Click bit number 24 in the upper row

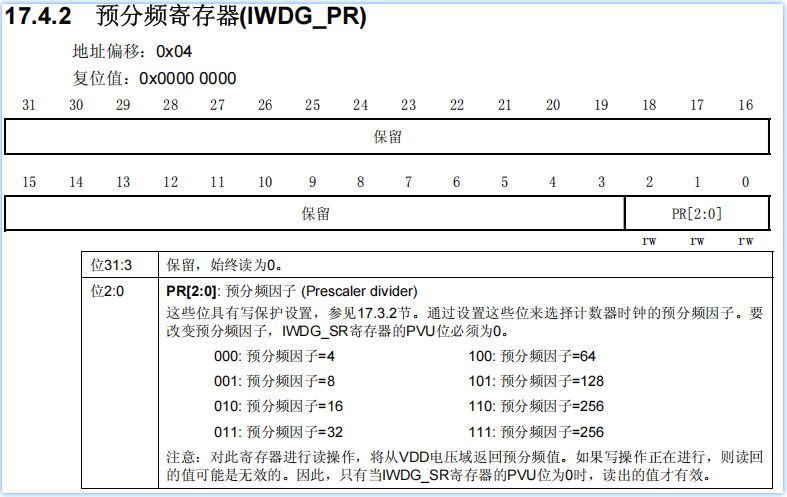point(360,105)
